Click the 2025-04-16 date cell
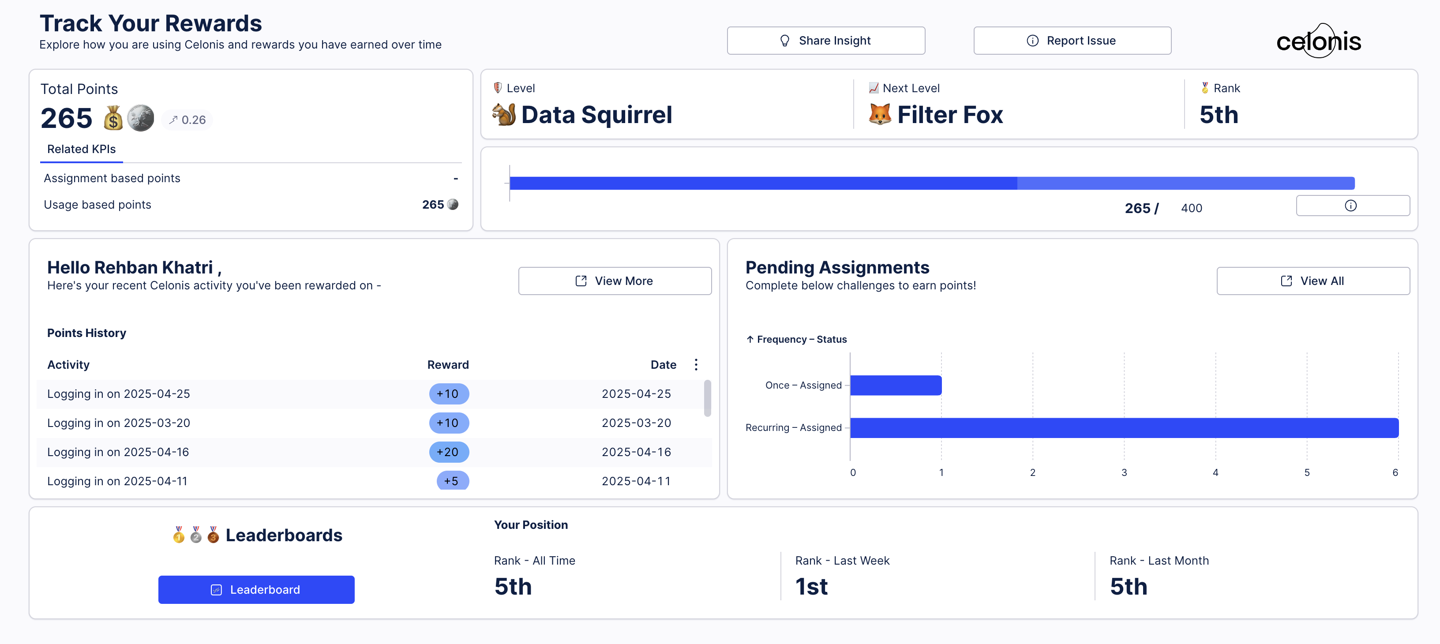 (636, 452)
